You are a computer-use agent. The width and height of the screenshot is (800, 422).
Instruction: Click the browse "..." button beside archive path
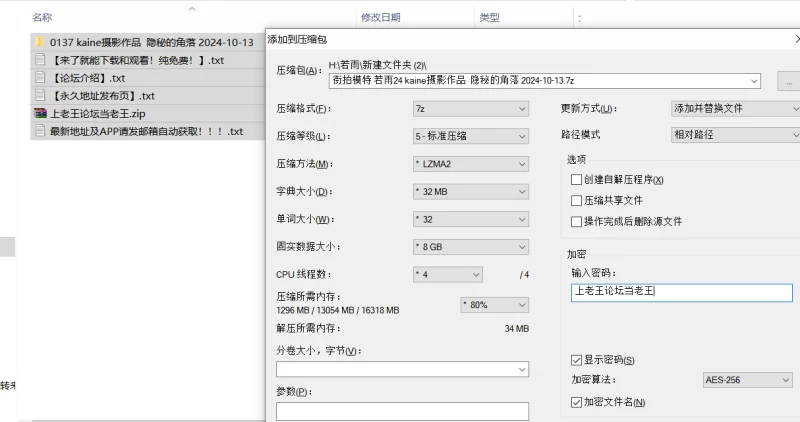tap(789, 82)
